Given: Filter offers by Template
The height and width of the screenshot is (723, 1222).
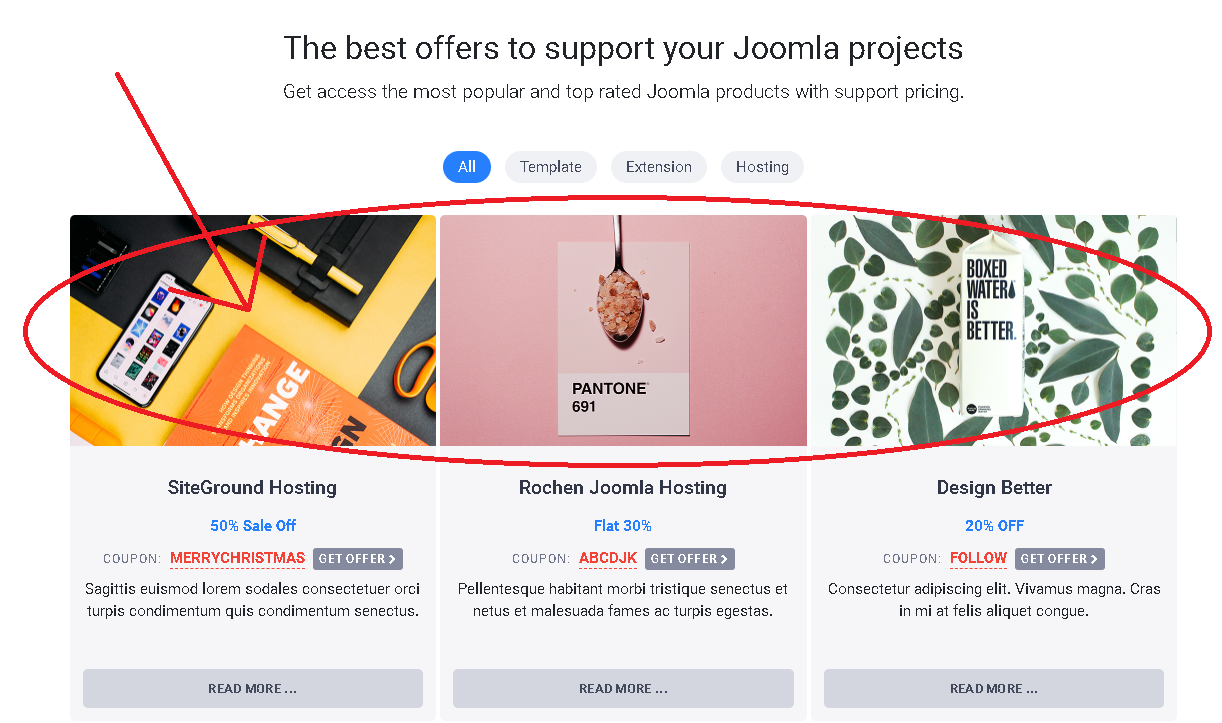Looking at the screenshot, I should tap(550, 167).
